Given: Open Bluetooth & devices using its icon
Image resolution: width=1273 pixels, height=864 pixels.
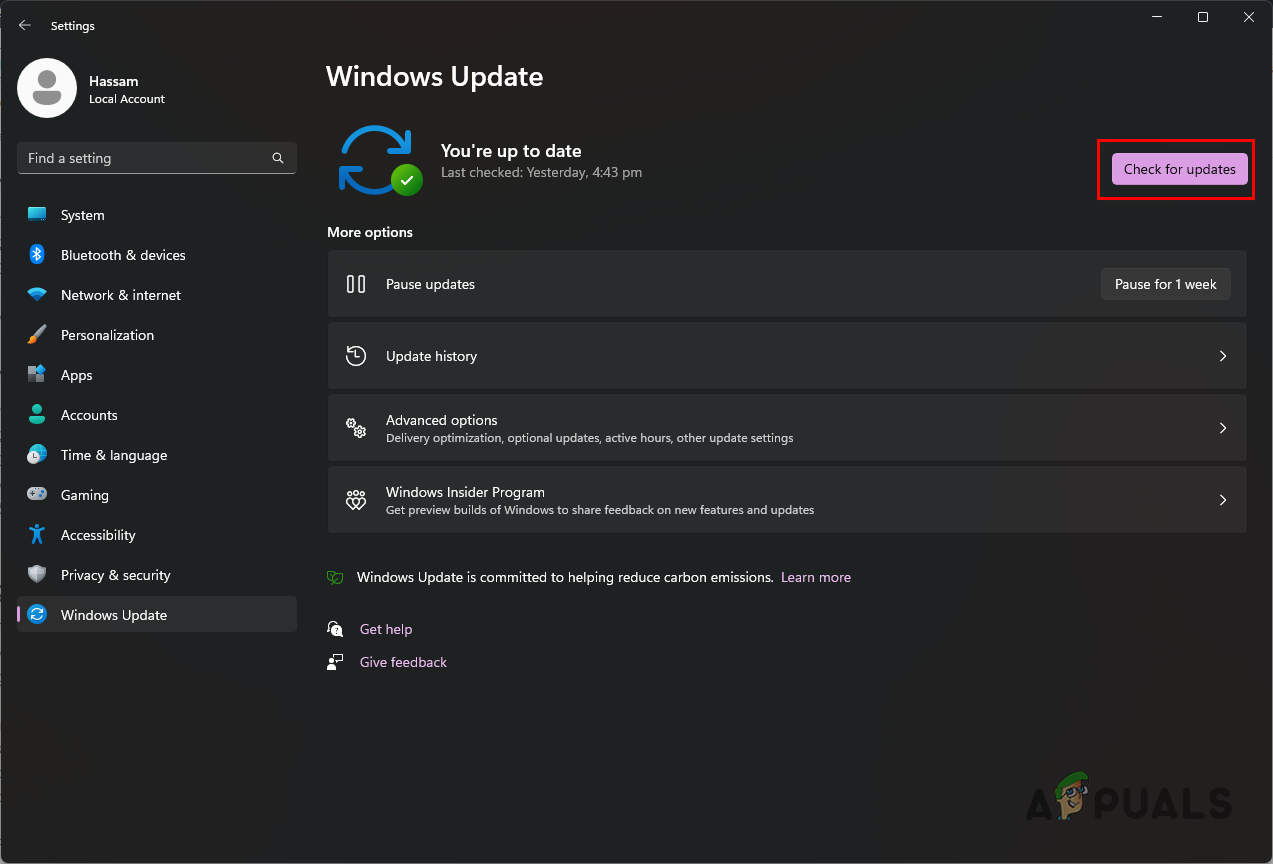Looking at the screenshot, I should point(37,254).
